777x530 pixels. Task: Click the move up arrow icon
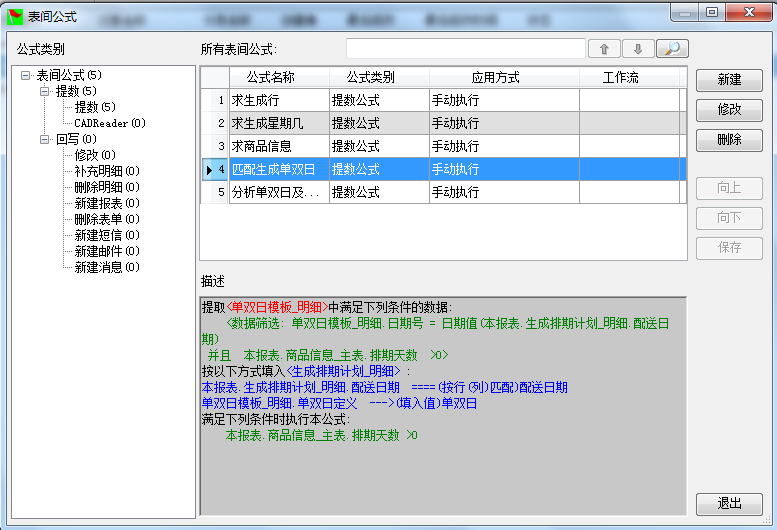click(x=604, y=49)
